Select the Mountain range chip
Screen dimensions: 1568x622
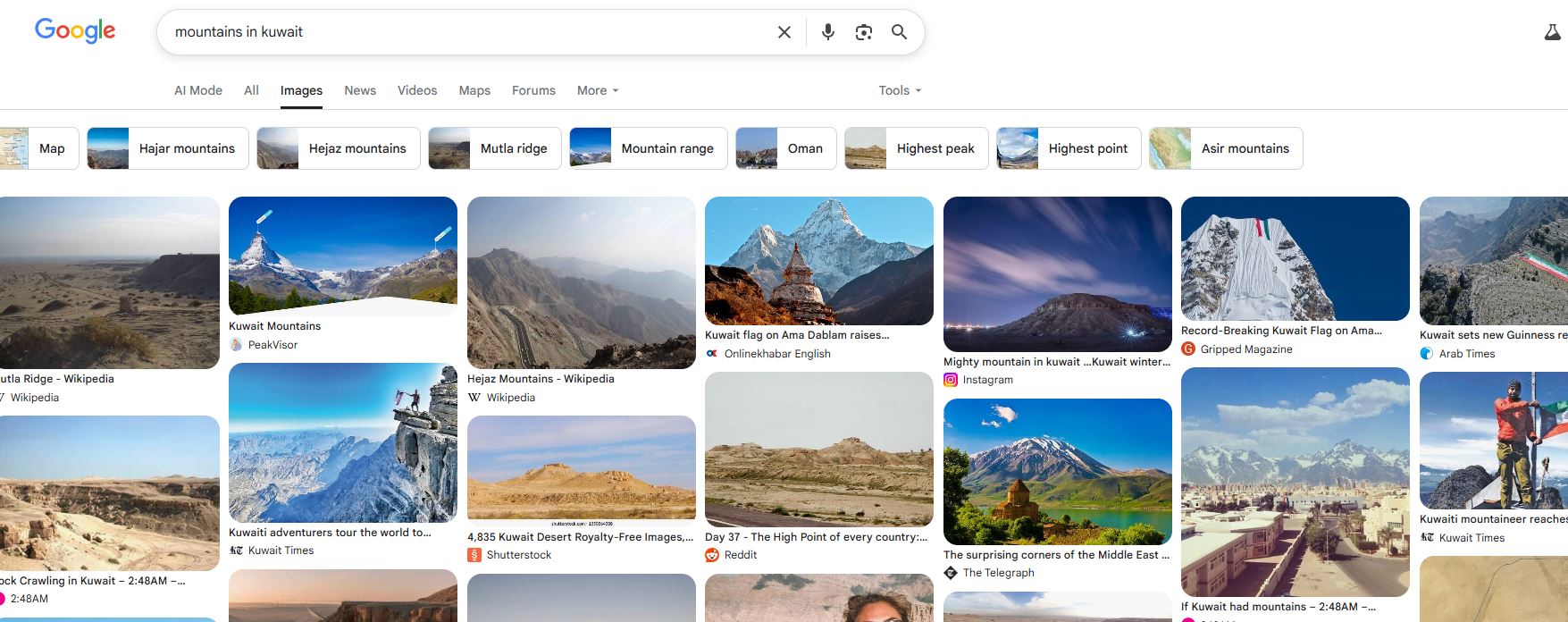point(648,148)
